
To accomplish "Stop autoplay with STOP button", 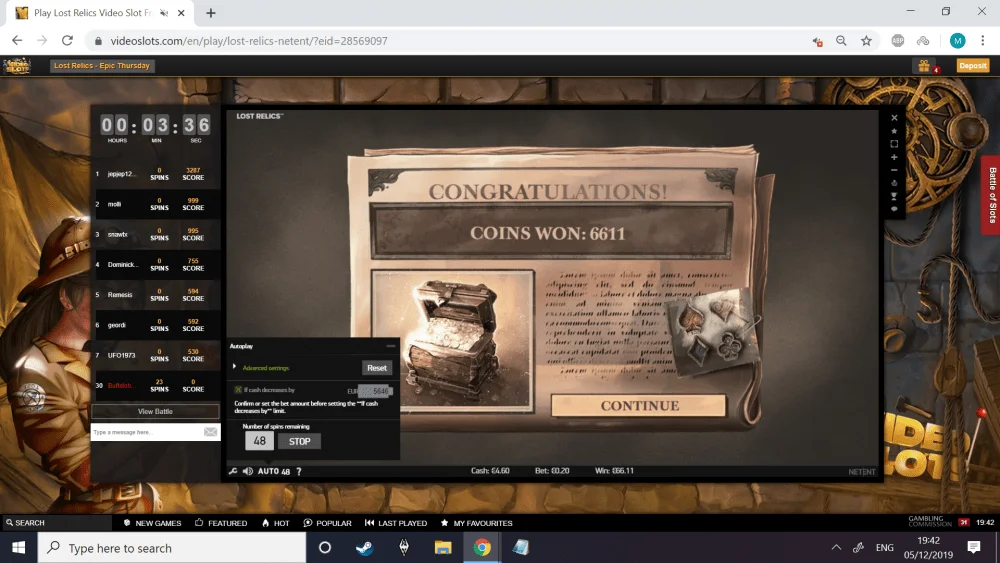I will 299,441.
